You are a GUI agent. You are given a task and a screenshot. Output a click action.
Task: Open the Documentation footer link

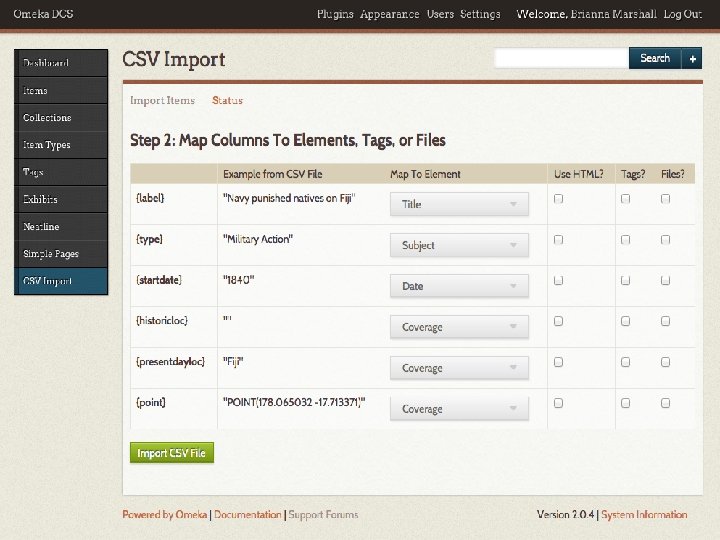pos(248,515)
